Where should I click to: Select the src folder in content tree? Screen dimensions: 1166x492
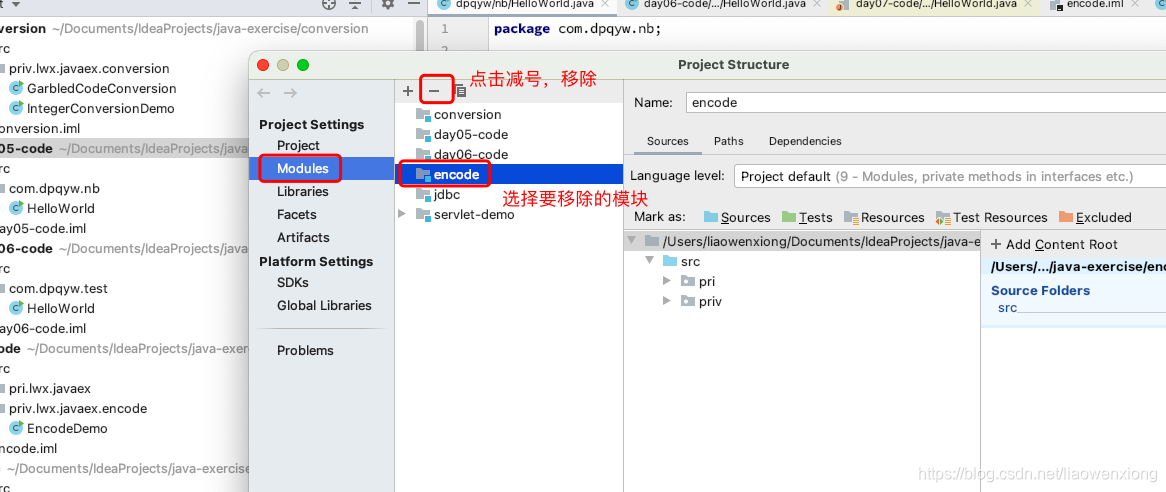point(680,262)
